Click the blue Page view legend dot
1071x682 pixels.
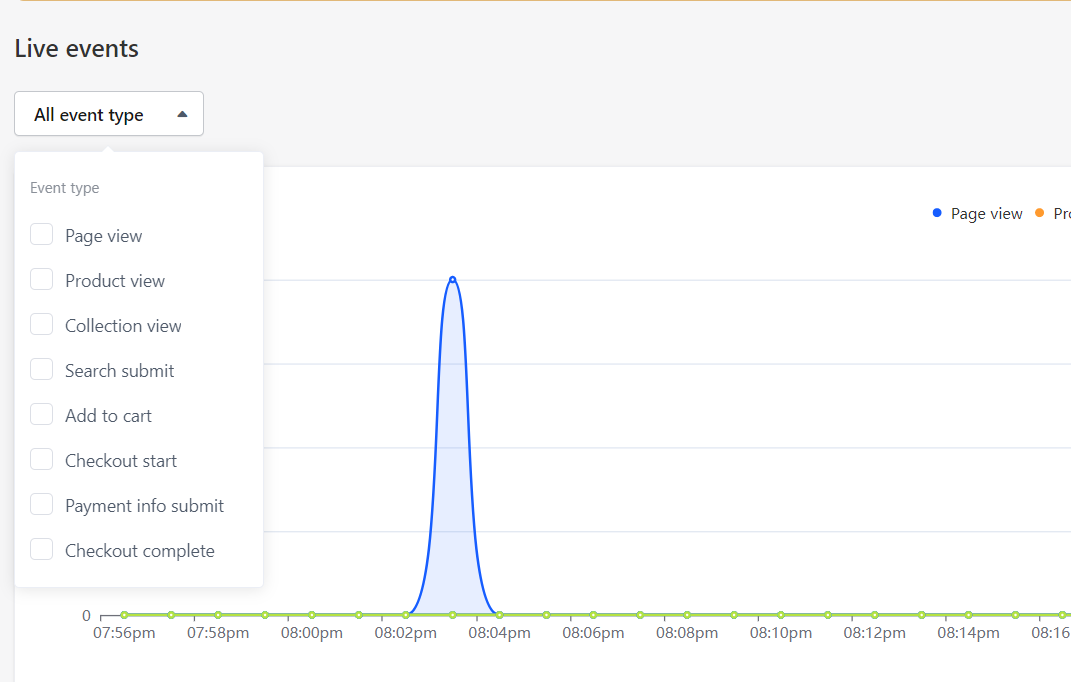937,213
